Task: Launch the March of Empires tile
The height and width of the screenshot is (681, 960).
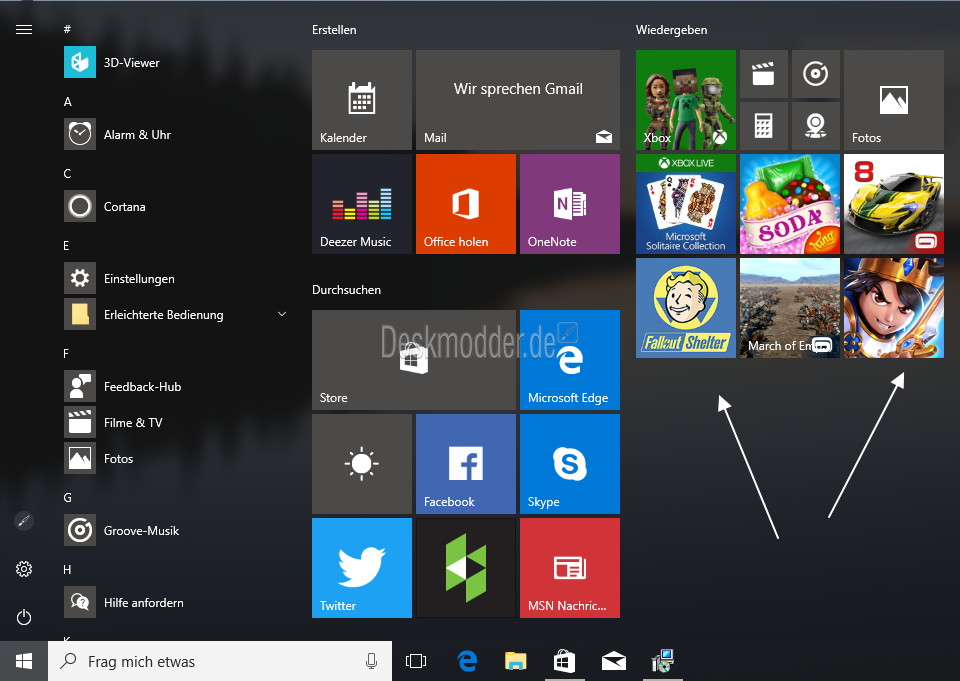Action: [790, 308]
